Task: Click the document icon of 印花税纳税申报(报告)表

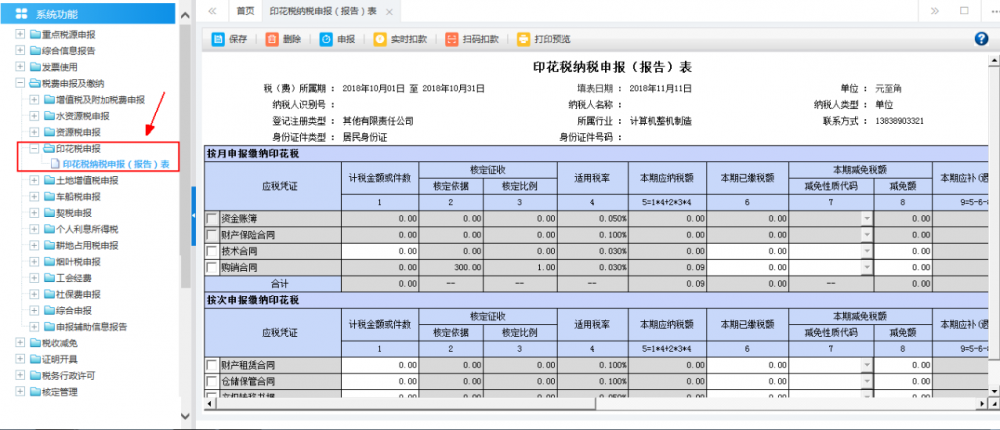Action: [x=54, y=164]
